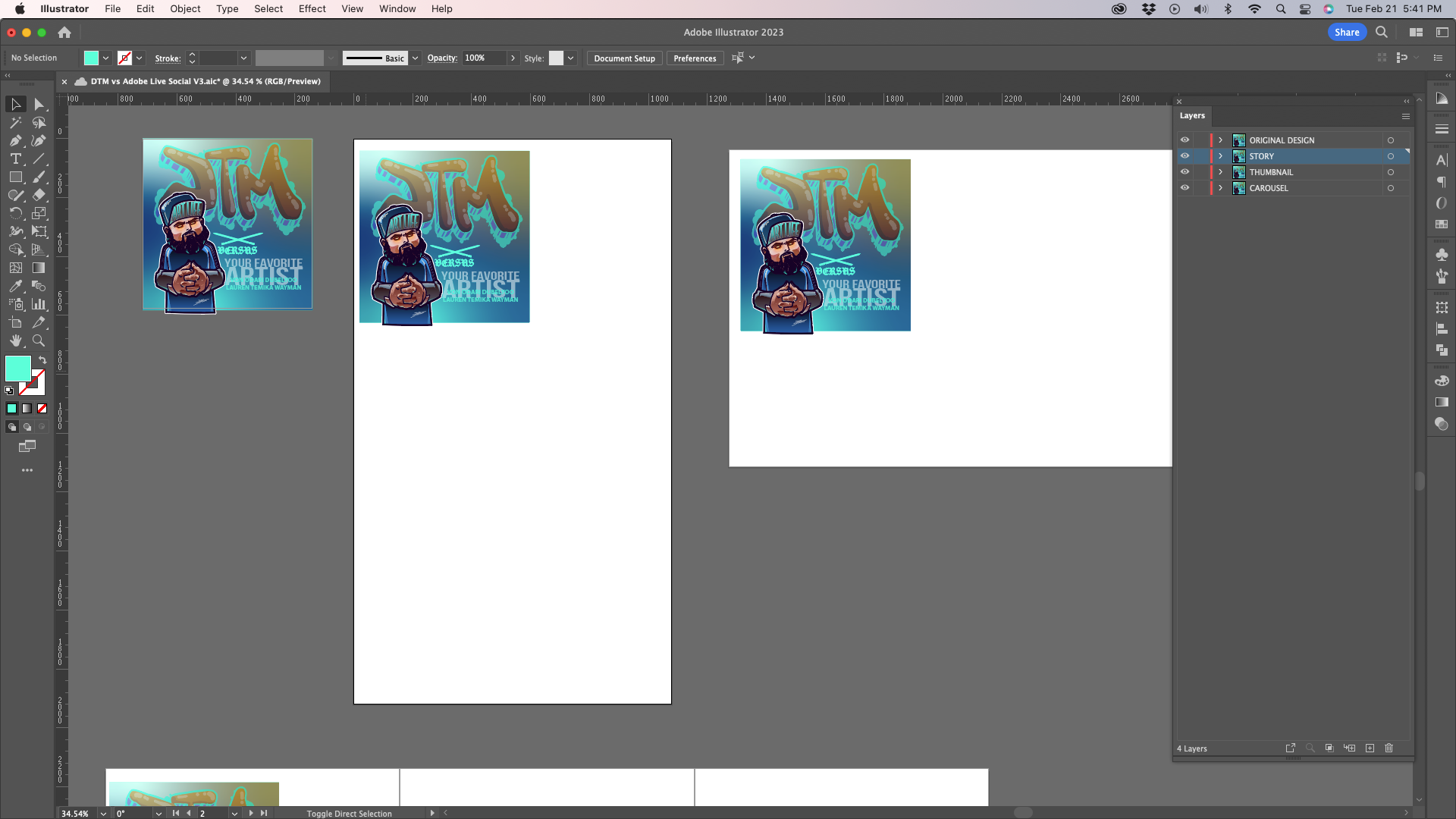Select the Gradient tool

39,268
